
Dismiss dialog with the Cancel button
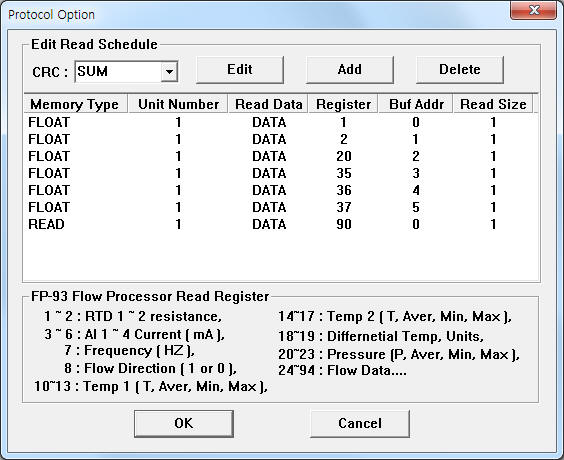[x=360, y=424]
